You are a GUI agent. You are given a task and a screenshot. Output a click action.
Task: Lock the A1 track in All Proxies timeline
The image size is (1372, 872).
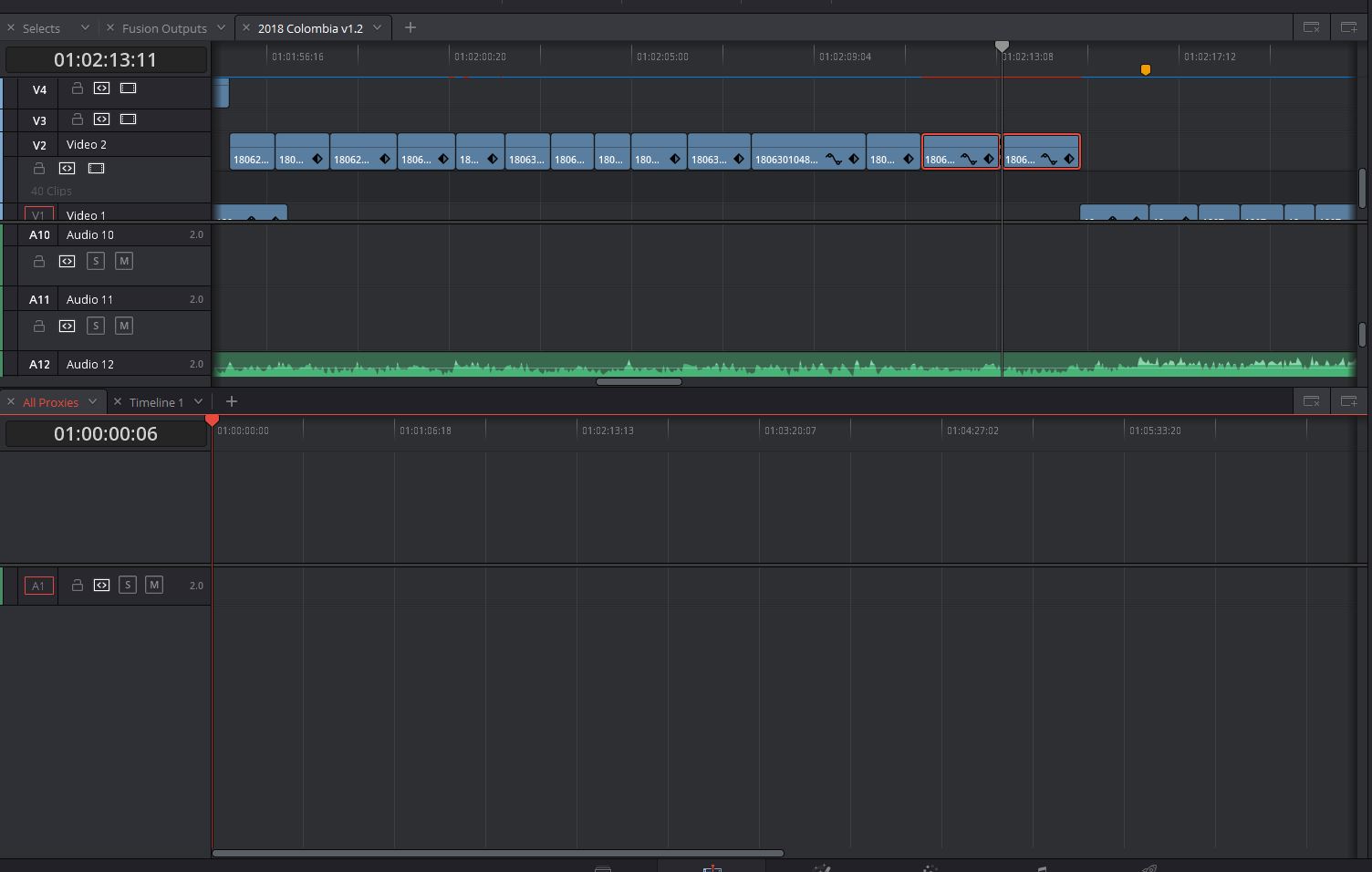click(78, 586)
